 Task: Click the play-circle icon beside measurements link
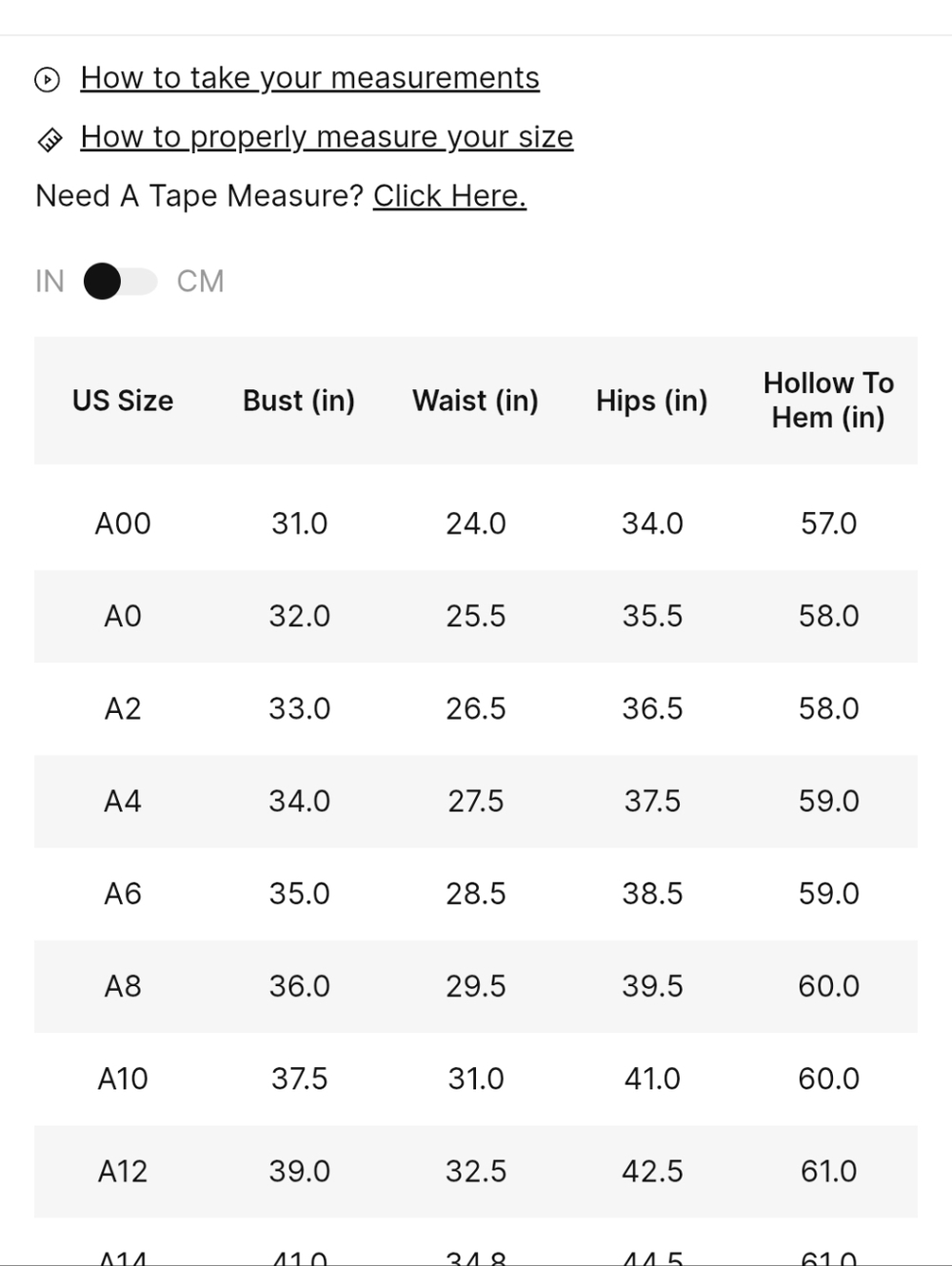point(47,79)
